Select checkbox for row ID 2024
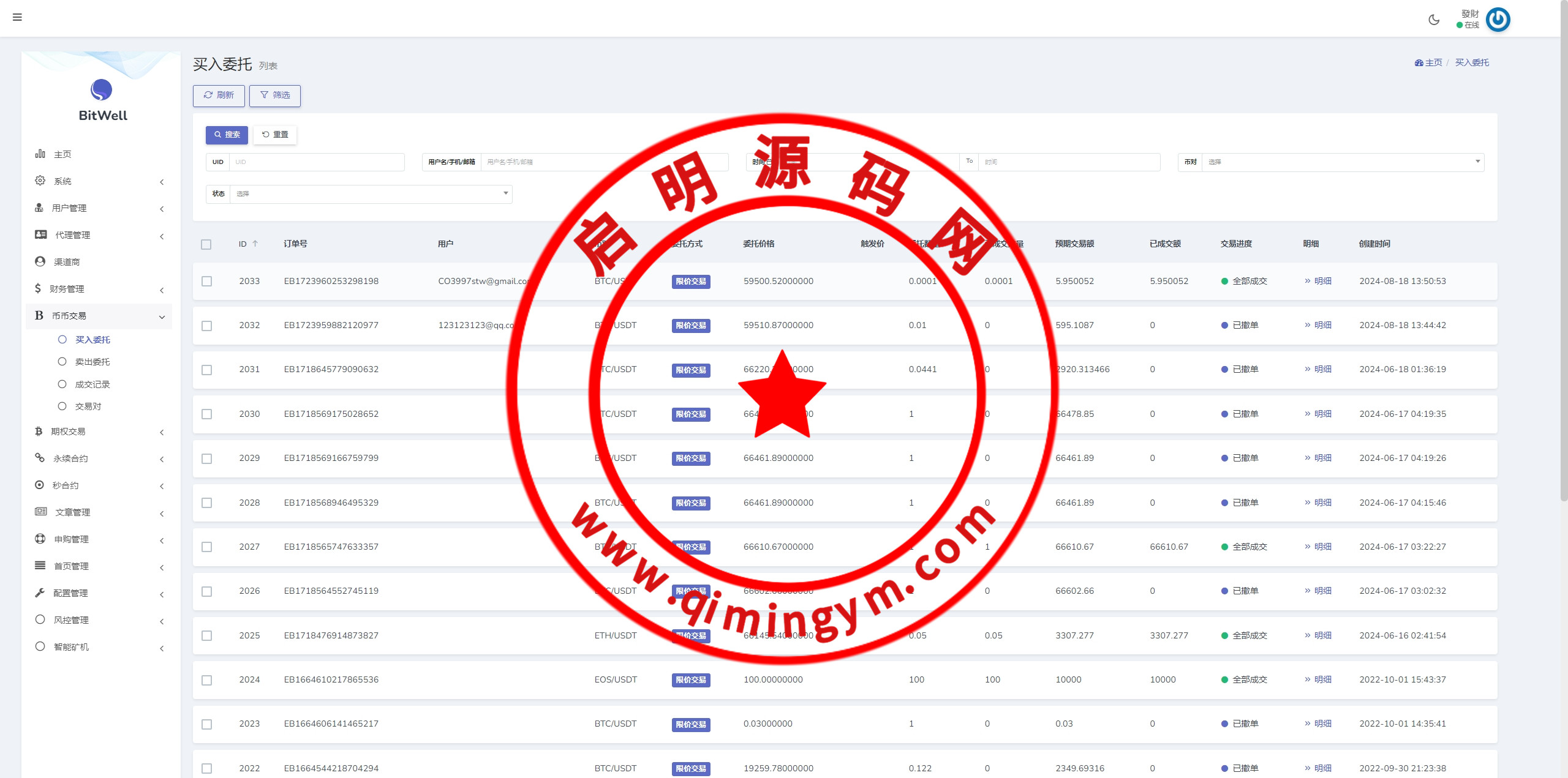Viewport: 1568px width, 778px height. (207, 680)
